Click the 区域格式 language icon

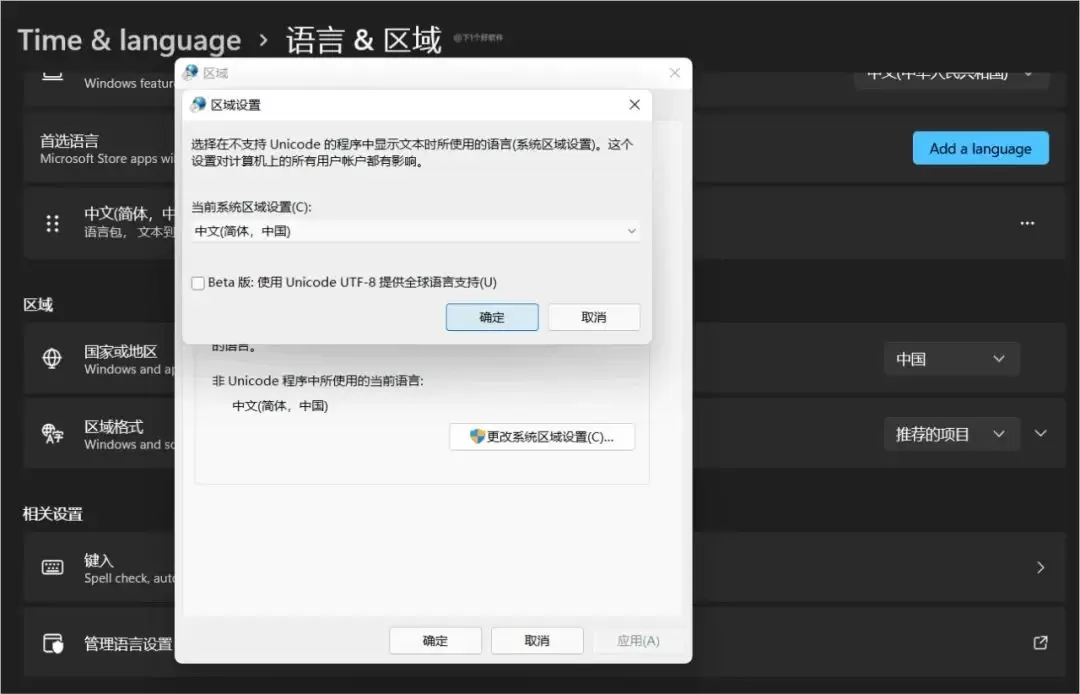pyautogui.click(x=53, y=434)
